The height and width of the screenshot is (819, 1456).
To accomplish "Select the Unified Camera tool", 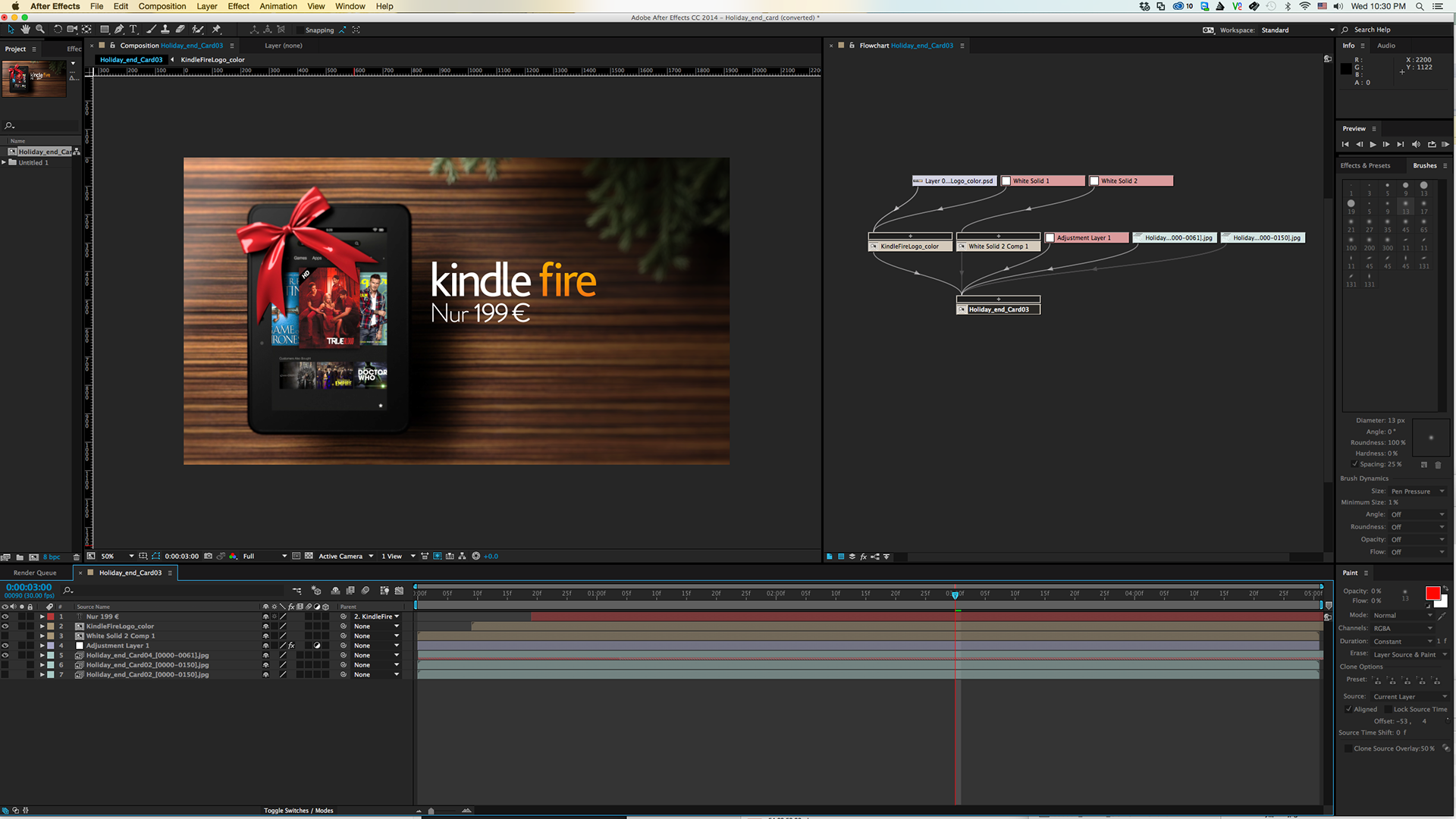I will click(x=72, y=30).
